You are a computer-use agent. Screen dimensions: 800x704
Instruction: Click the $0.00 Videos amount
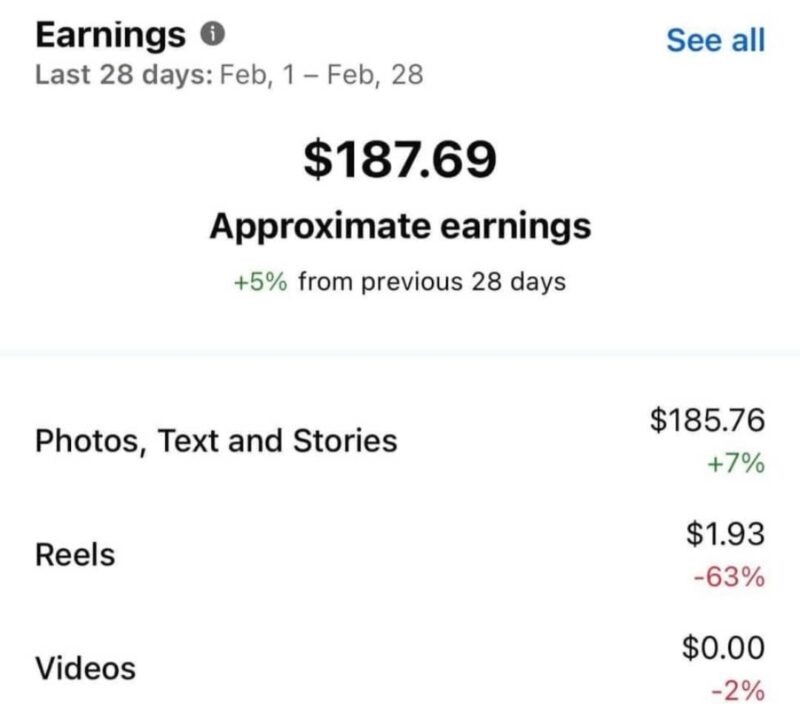click(723, 647)
